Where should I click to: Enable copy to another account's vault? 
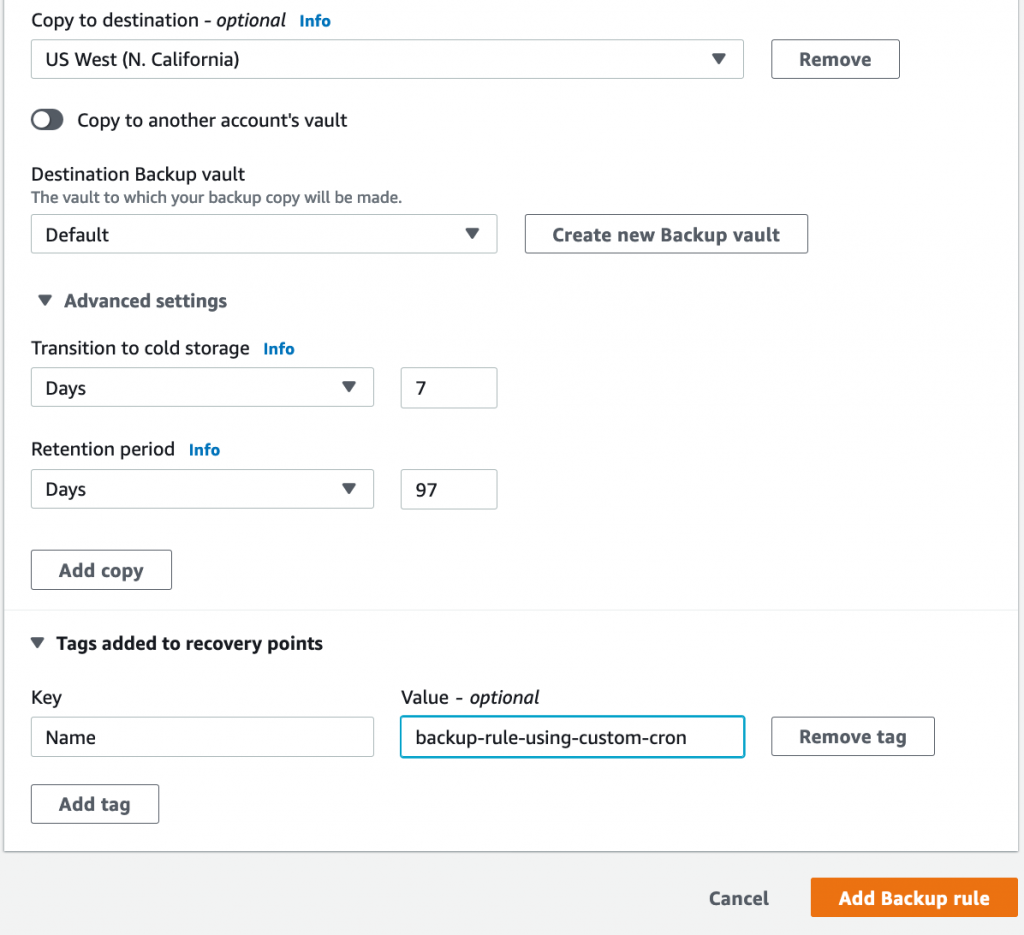click(47, 119)
